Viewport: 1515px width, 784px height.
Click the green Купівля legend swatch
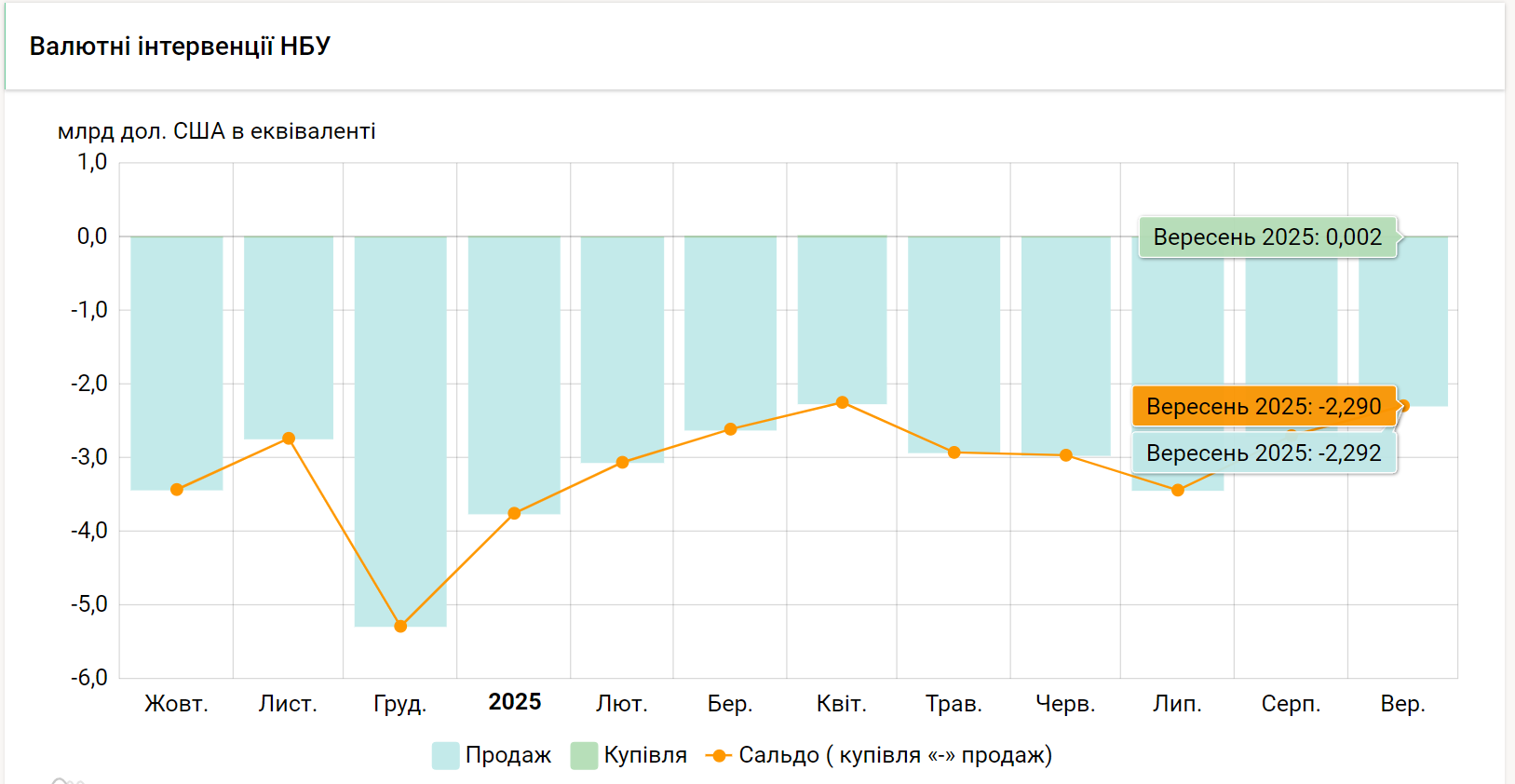tap(584, 755)
